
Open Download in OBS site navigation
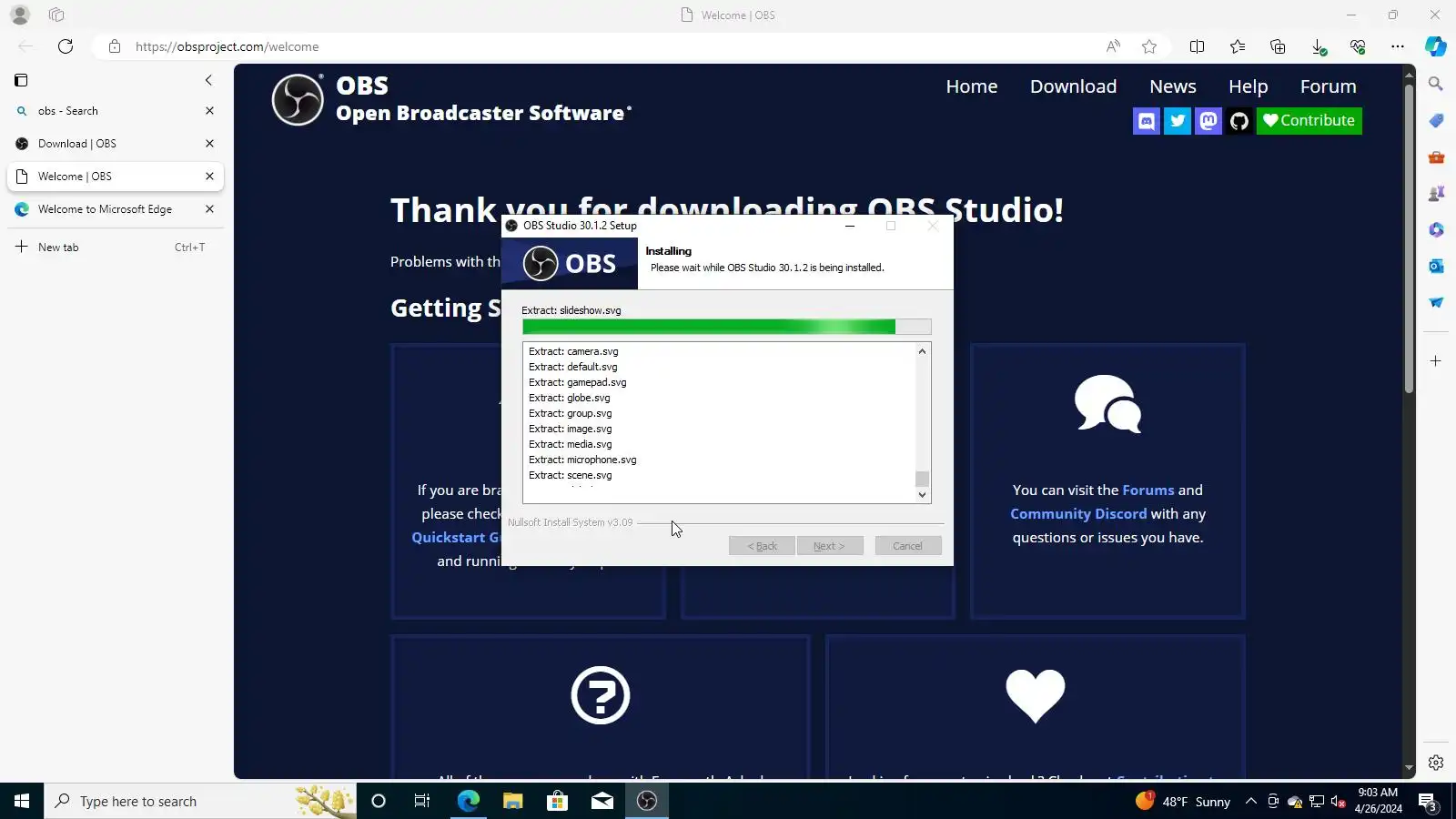pyautogui.click(x=1074, y=86)
